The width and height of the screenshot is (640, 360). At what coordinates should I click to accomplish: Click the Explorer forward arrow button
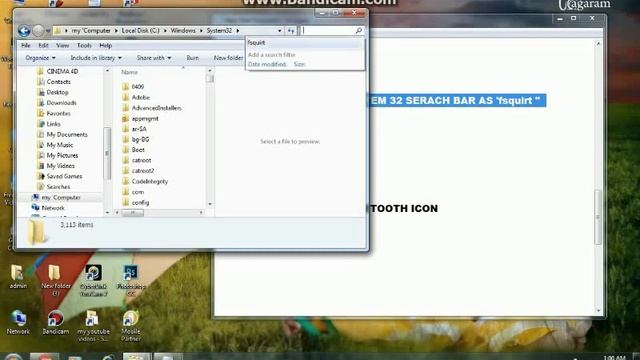pyautogui.click(x=38, y=31)
